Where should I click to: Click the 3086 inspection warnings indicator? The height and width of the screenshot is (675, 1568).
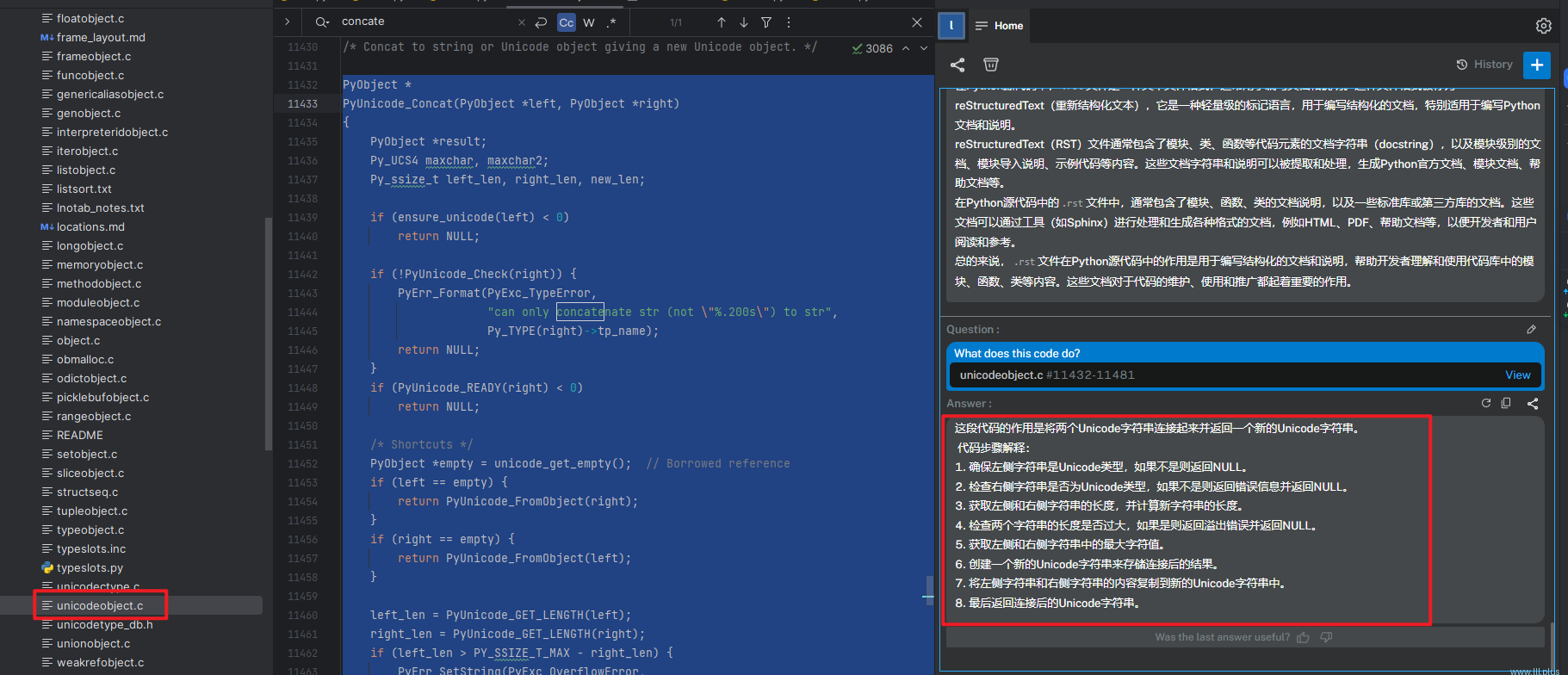pyautogui.click(x=872, y=48)
